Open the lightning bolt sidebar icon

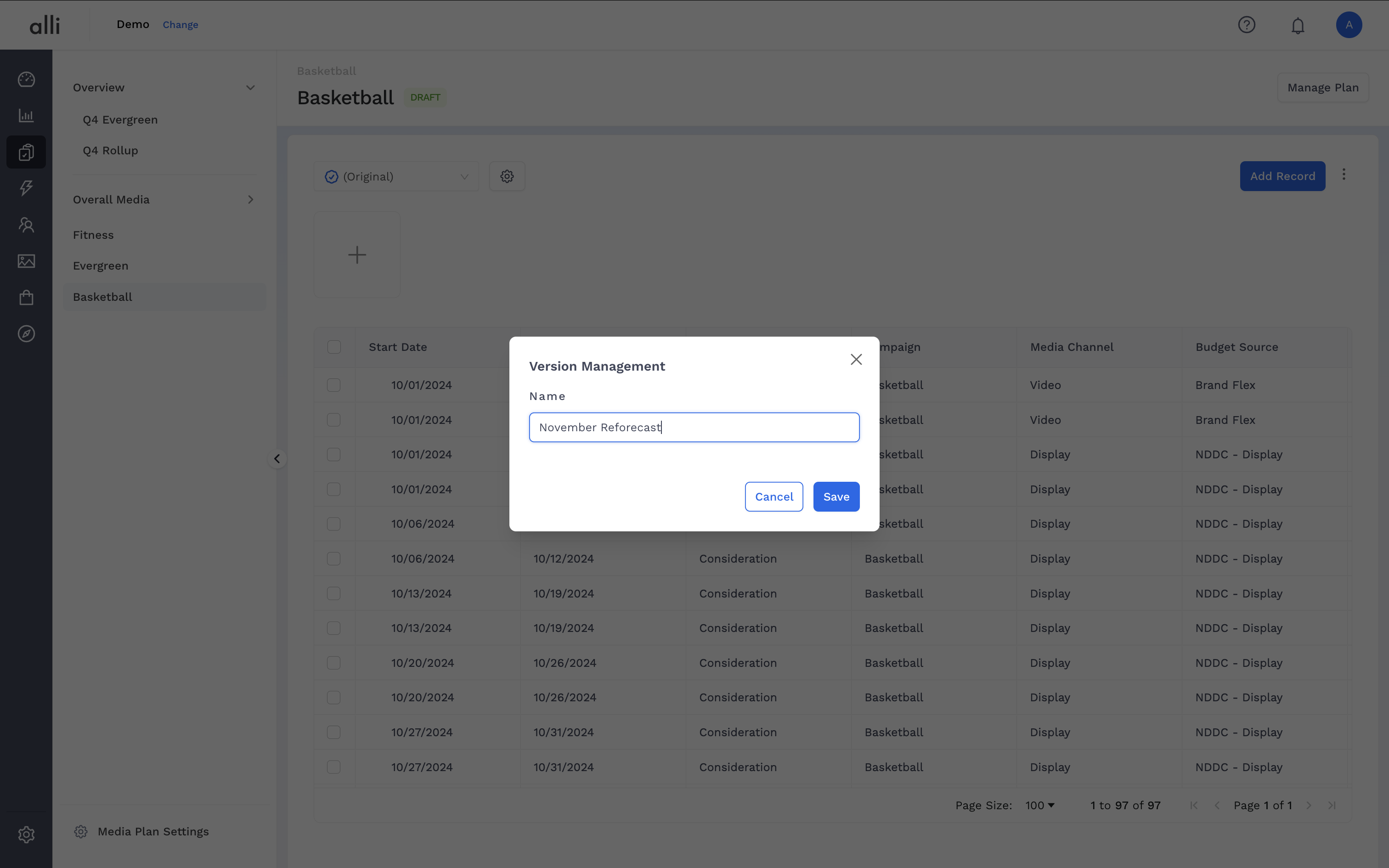pos(26,188)
